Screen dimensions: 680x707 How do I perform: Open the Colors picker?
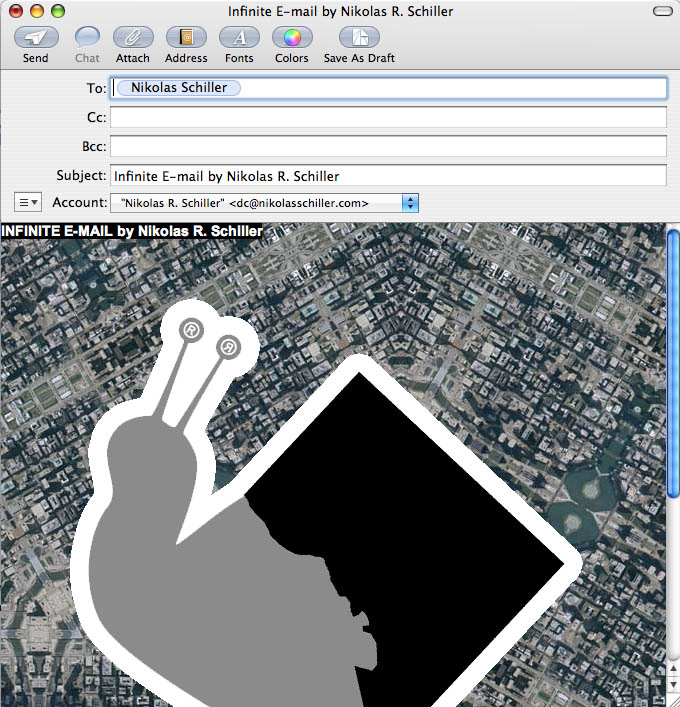pyautogui.click(x=292, y=37)
